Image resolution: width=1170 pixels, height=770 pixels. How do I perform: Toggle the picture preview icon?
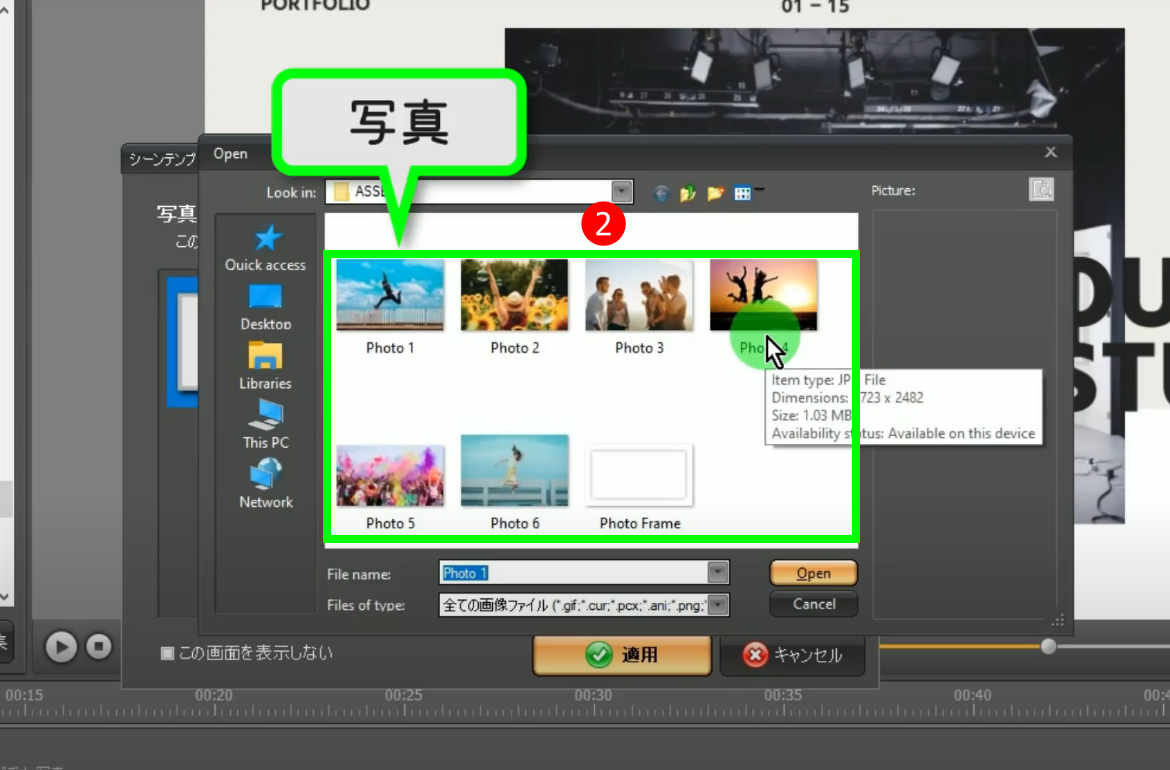(1041, 190)
